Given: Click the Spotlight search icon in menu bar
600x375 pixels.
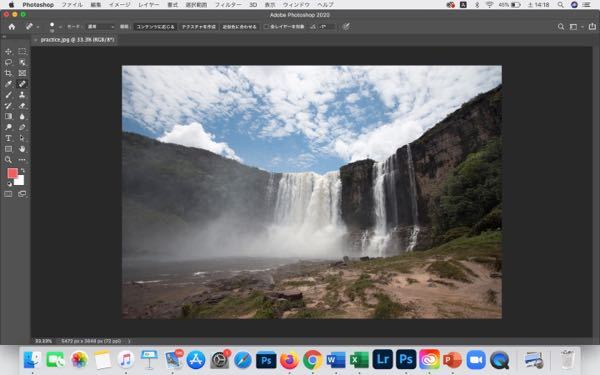Looking at the screenshot, I should (561, 5).
